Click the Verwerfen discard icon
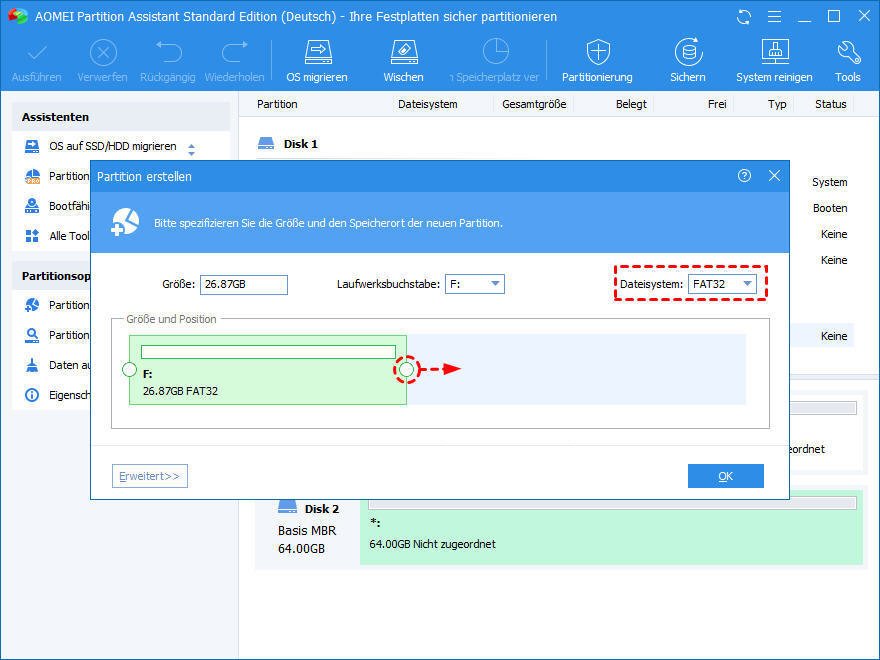The width and height of the screenshot is (880, 660). click(103, 53)
